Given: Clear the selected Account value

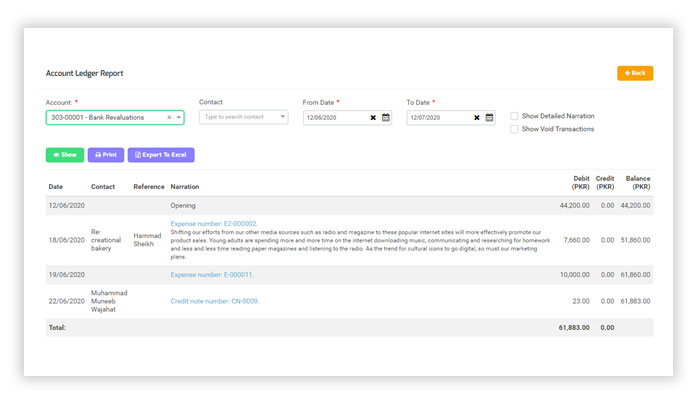Looking at the screenshot, I should 169,117.
